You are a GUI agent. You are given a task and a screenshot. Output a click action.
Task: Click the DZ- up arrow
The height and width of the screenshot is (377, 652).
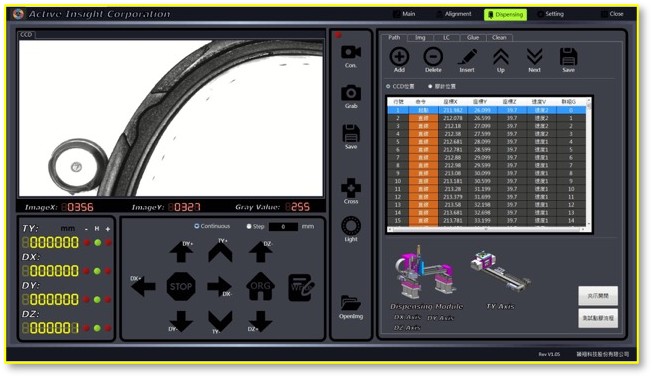coord(260,252)
